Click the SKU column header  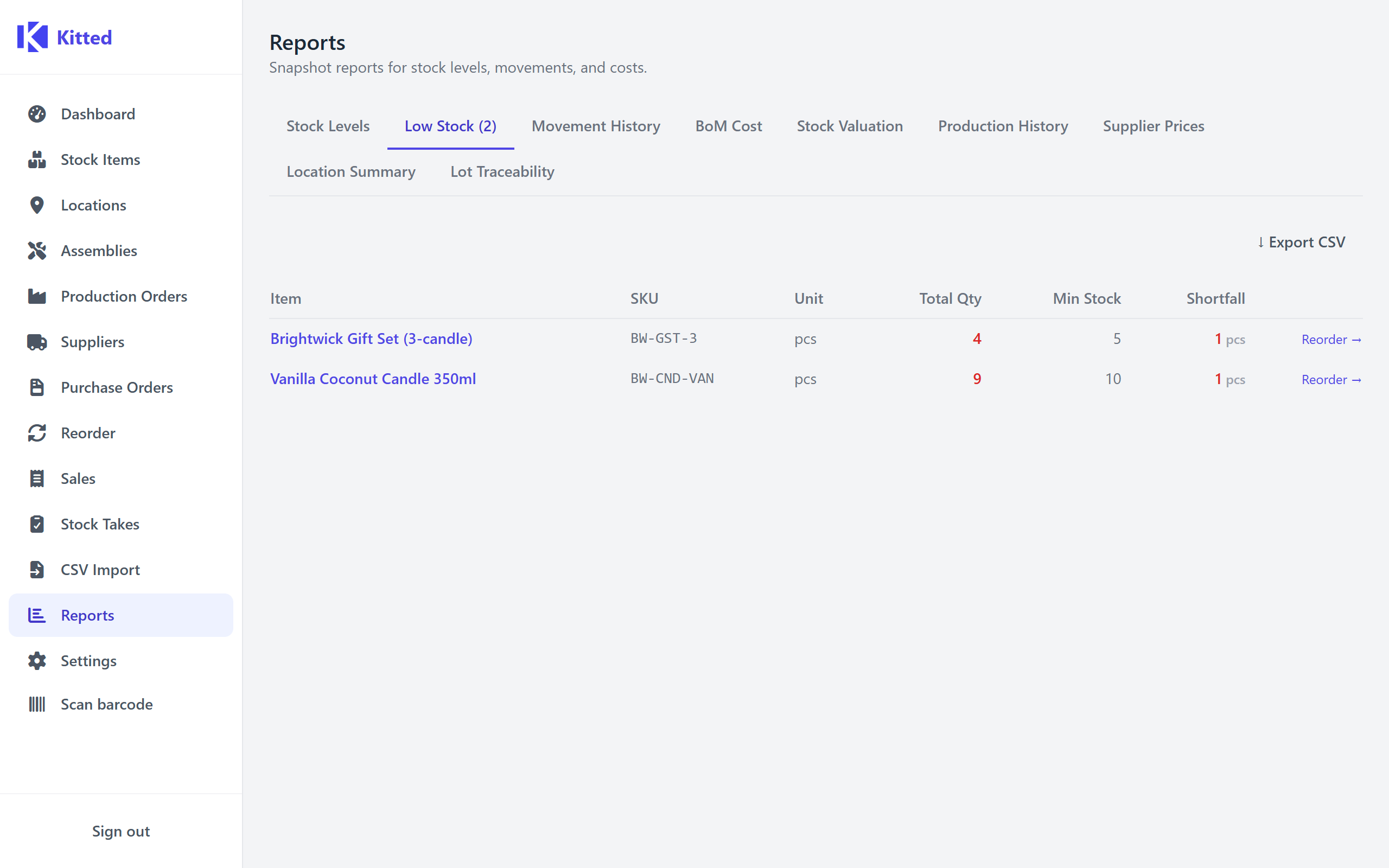tap(644, 298)
